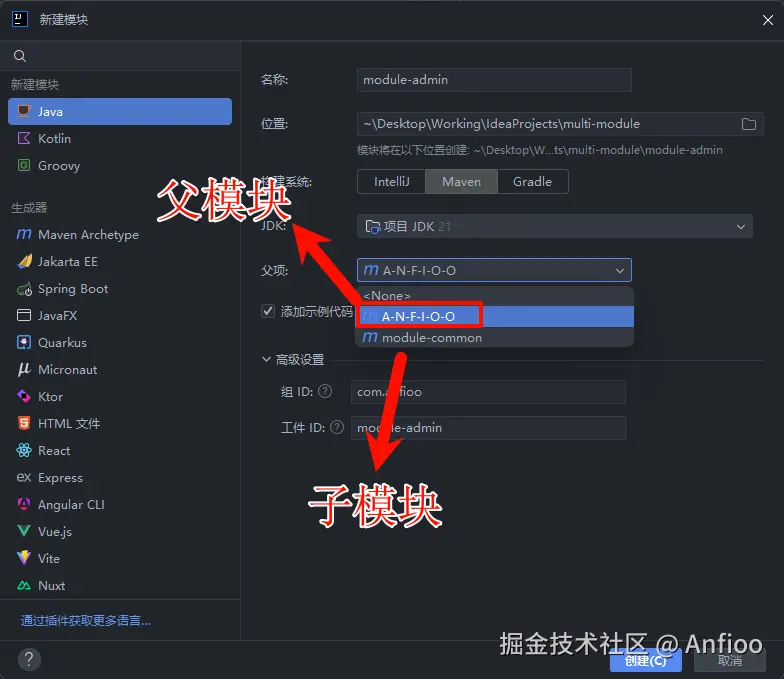Choose A-N-F-I-O-O in parent list

494,316
